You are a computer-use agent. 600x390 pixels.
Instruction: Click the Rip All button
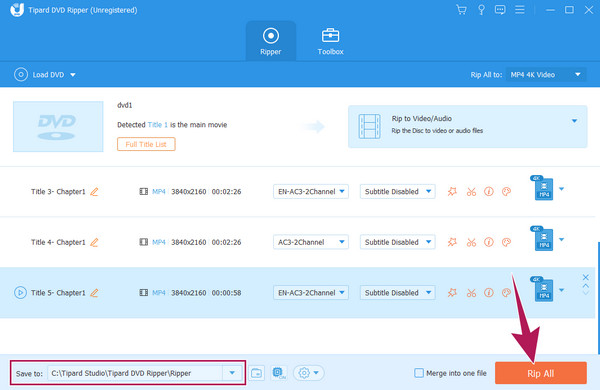(541, 373)
